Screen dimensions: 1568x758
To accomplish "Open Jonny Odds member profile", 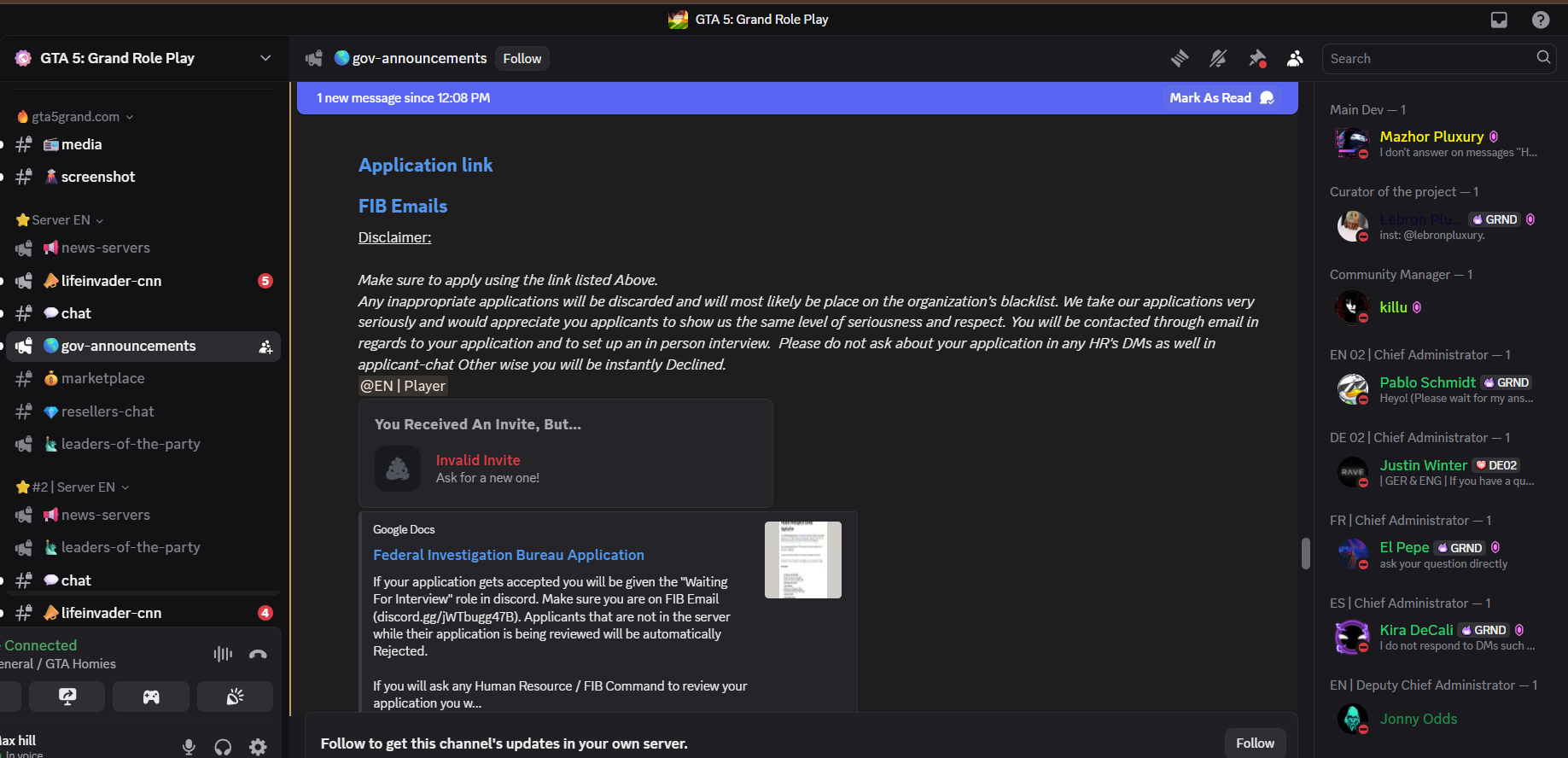I will pyautogui.click(x=1437, y=719).
